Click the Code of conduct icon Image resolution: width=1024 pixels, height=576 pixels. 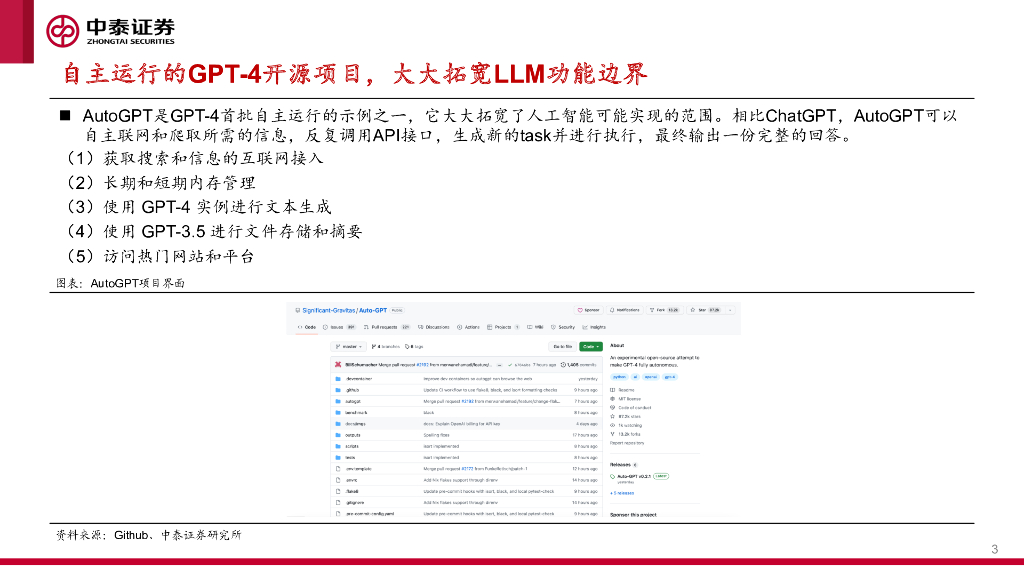pos(613,408)
